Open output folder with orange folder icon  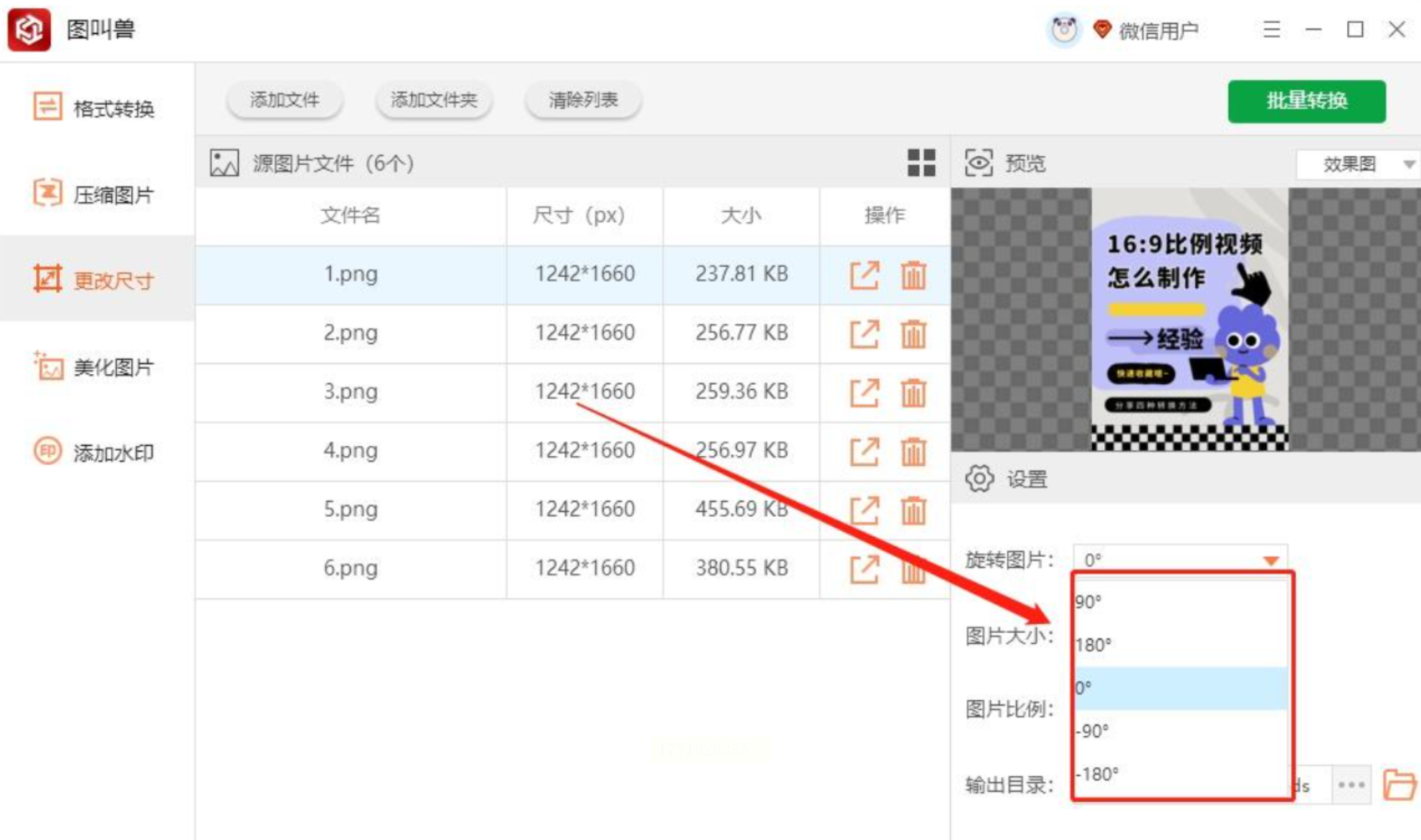pos(1397,785)
